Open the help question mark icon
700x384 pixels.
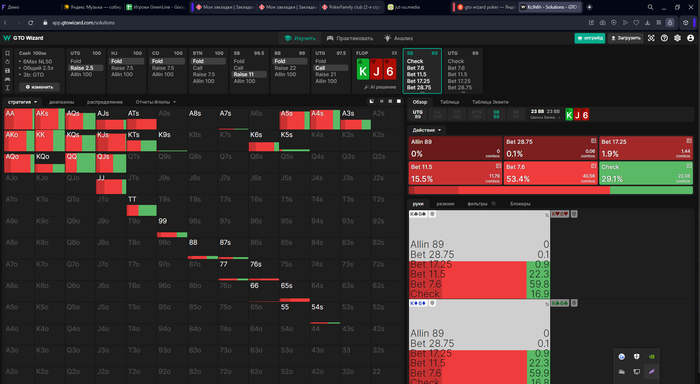[664, 38]
